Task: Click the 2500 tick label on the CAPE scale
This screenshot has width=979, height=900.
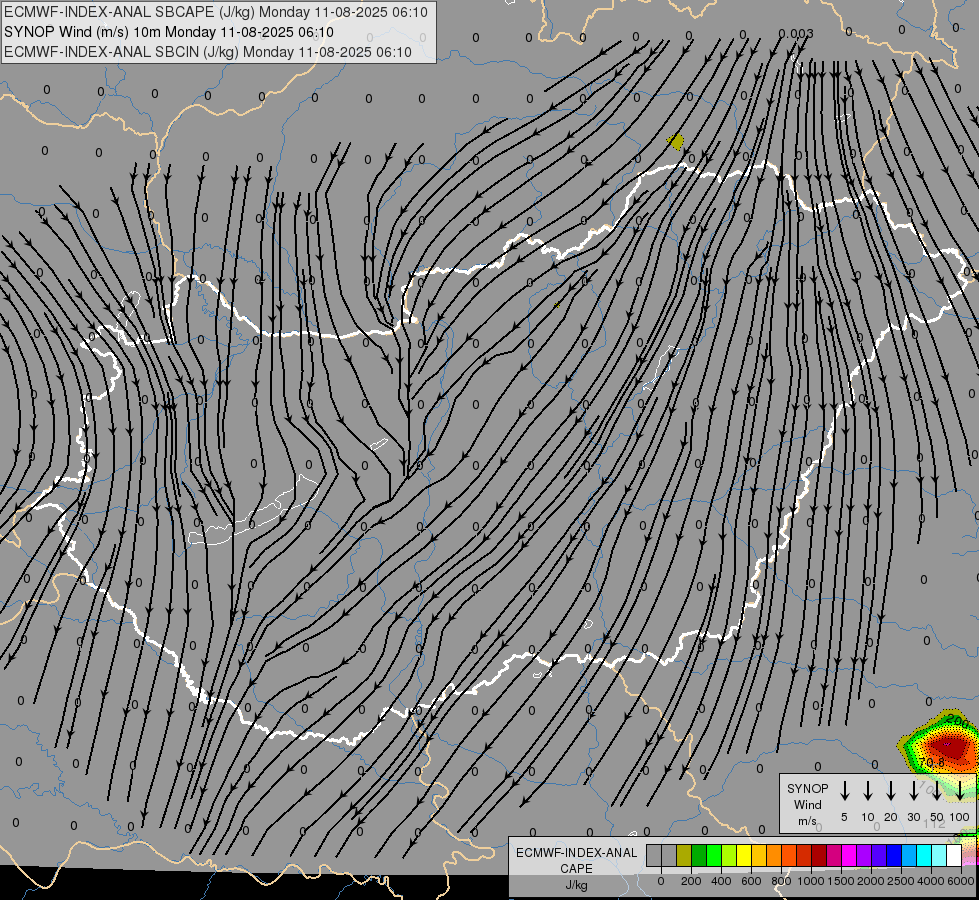Action: point(901,881)
